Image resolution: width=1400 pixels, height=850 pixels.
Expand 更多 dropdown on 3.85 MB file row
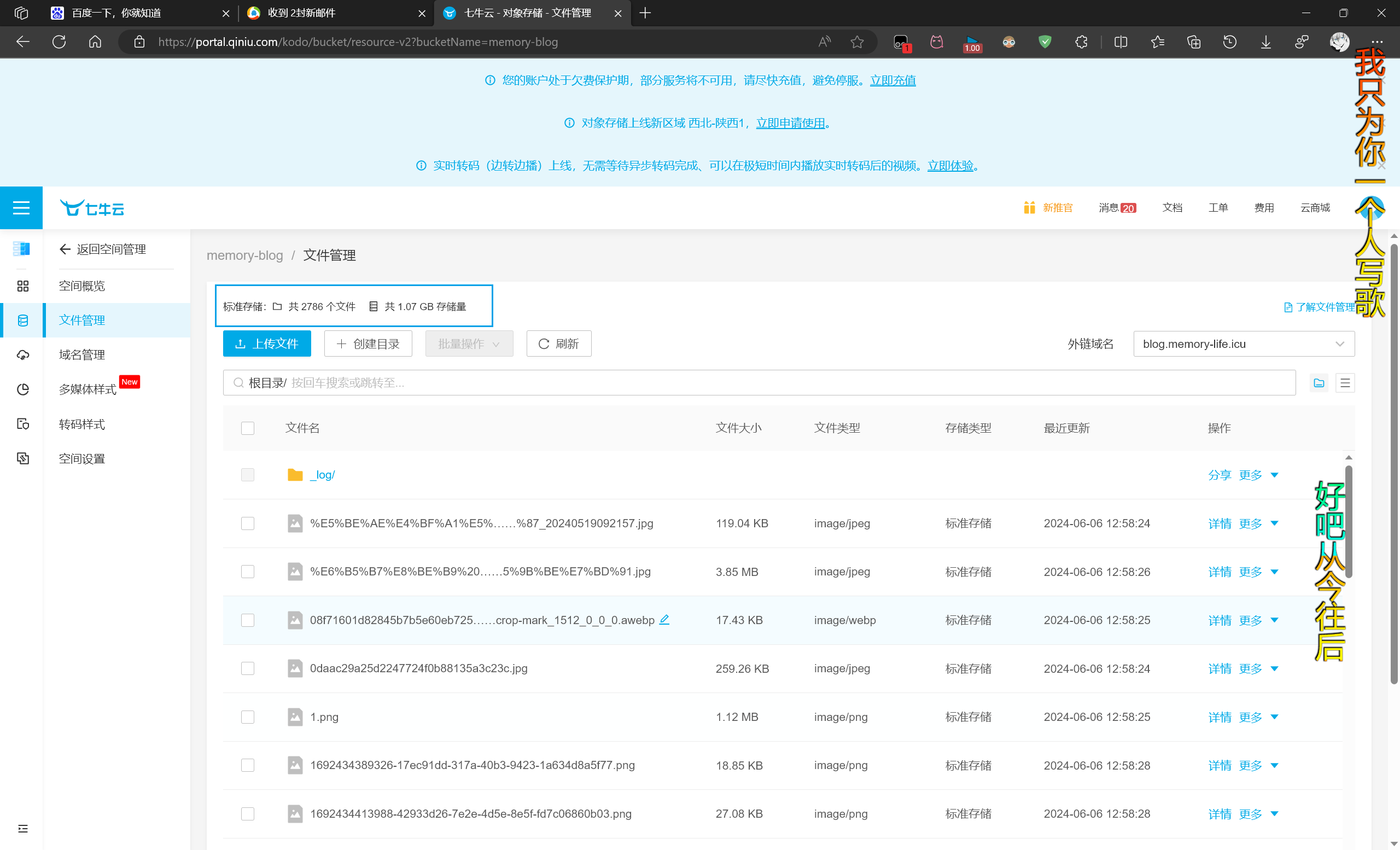click(1258, 572)
